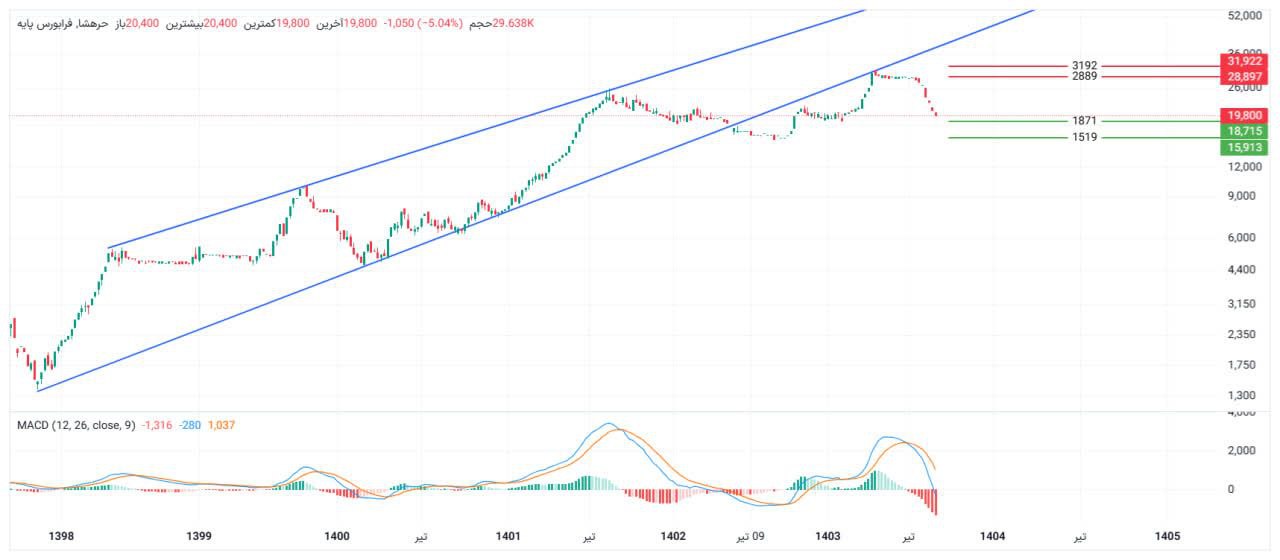Select the red 28,897 price tag
The image size is (1280, 560).
[1244, 77]
